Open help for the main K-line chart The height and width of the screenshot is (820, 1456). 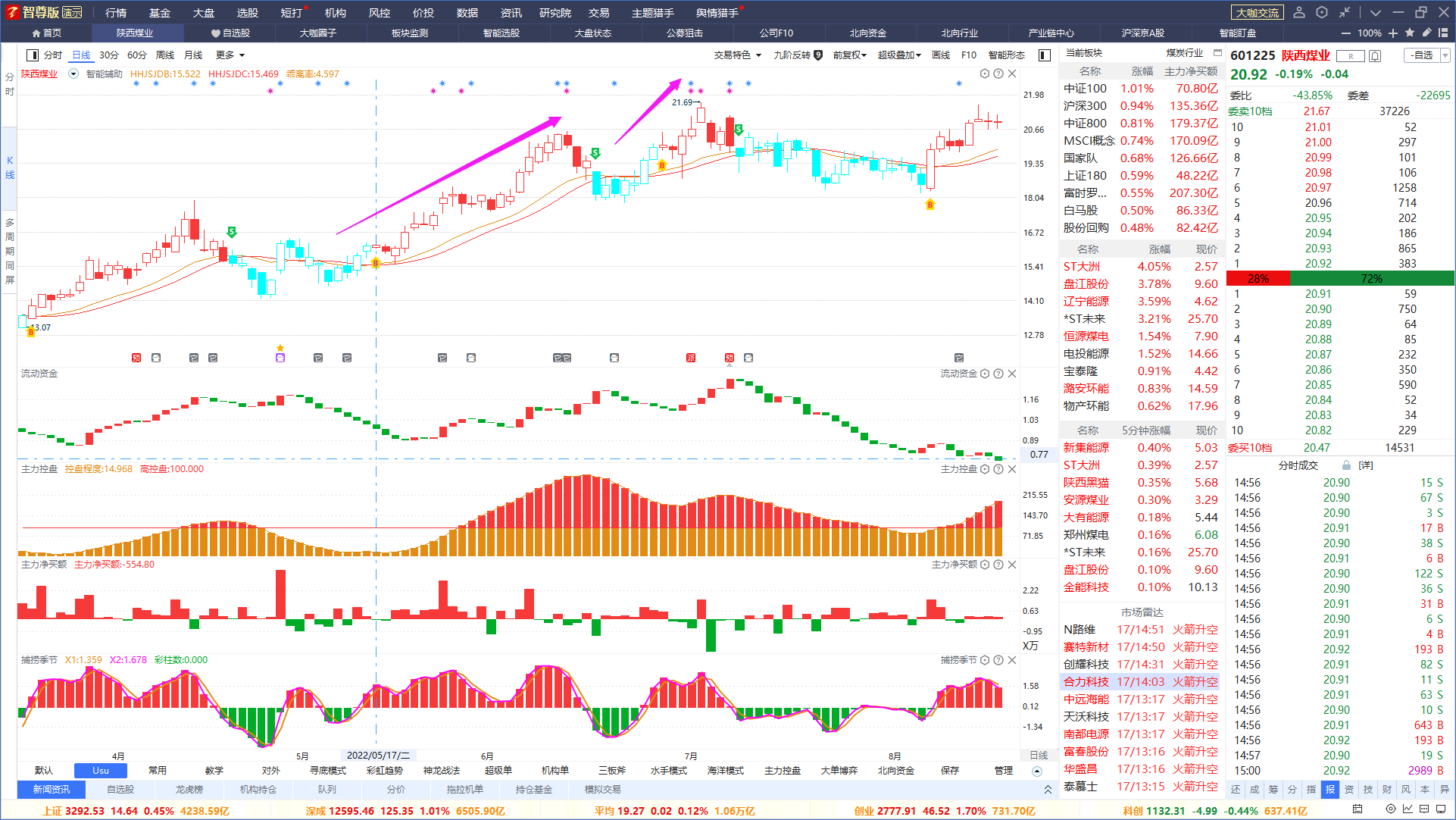click(x=998, y=74)
